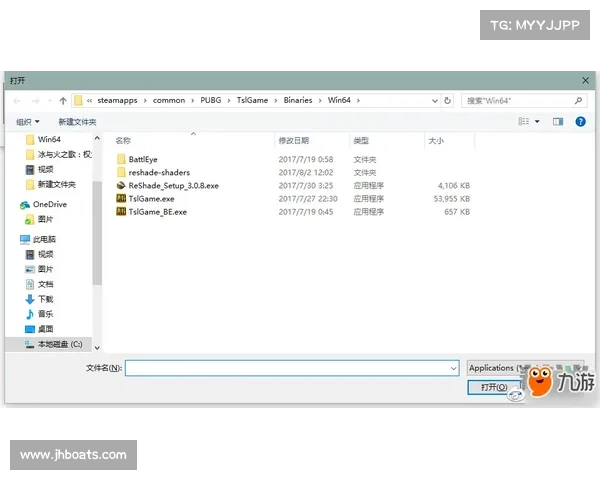Image resolution: width=600 pixels, height=480 pixels.
Task: Select steamapps in the address path
Action: click(117, 100)
